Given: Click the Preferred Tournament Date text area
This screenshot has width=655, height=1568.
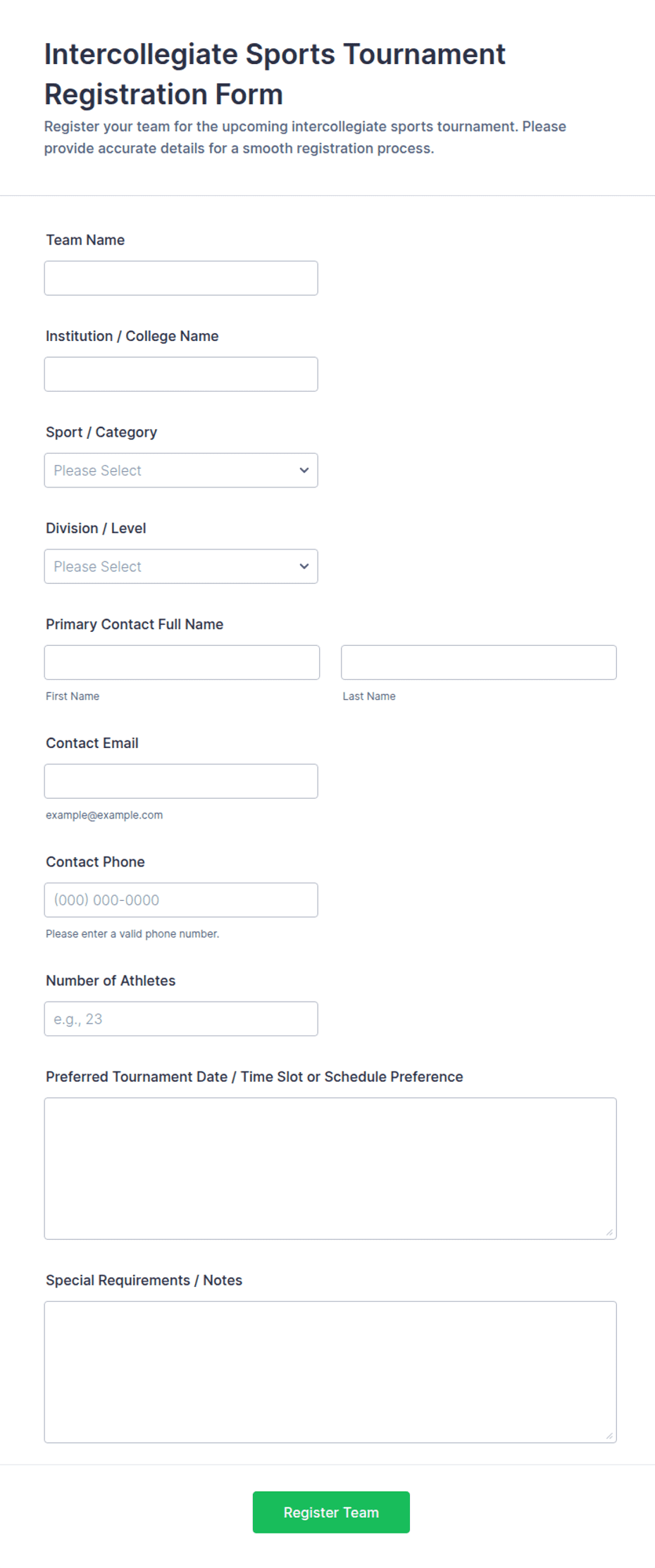Looking at the screenshot, I should point(330,1168).
